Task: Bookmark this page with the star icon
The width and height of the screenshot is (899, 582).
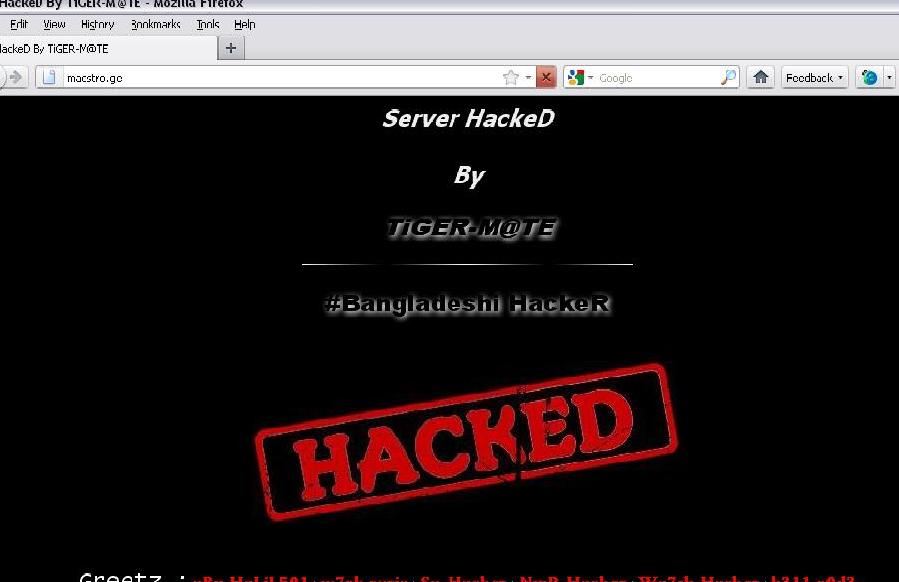Action: coord(510,77)
